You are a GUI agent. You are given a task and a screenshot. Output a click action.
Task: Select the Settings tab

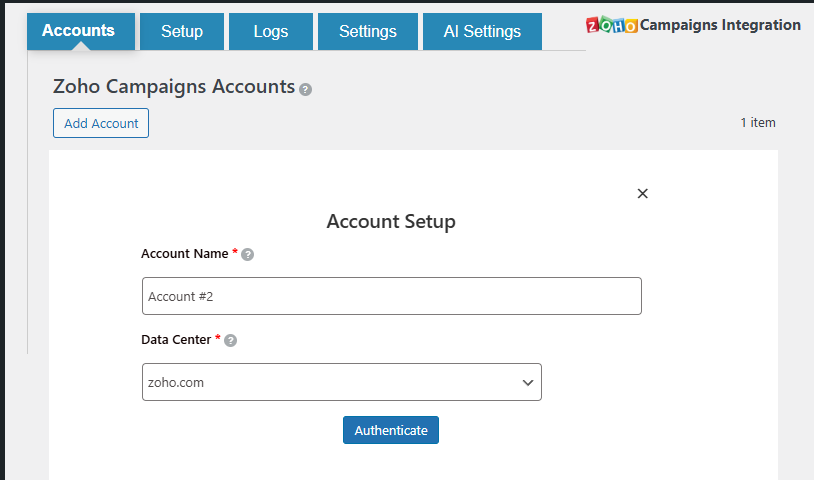click(x=368, y=32)
